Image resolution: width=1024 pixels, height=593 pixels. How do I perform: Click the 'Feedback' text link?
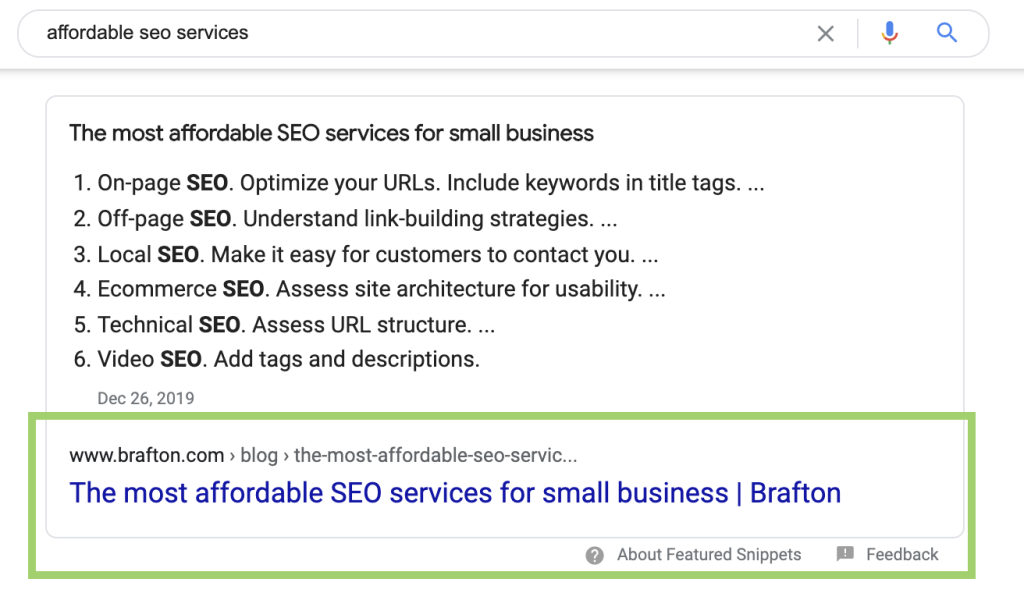(902, 555)
